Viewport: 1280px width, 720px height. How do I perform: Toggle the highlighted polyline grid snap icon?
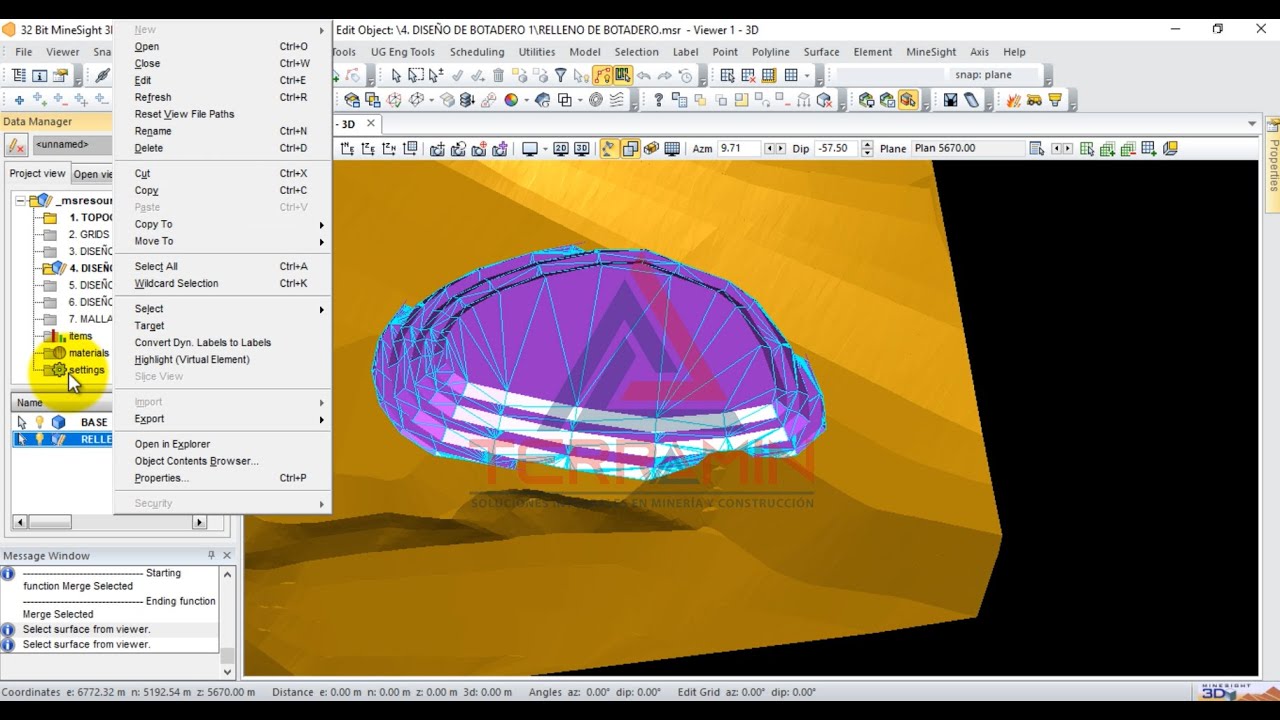pyautogui.click(x=622, y=75)
